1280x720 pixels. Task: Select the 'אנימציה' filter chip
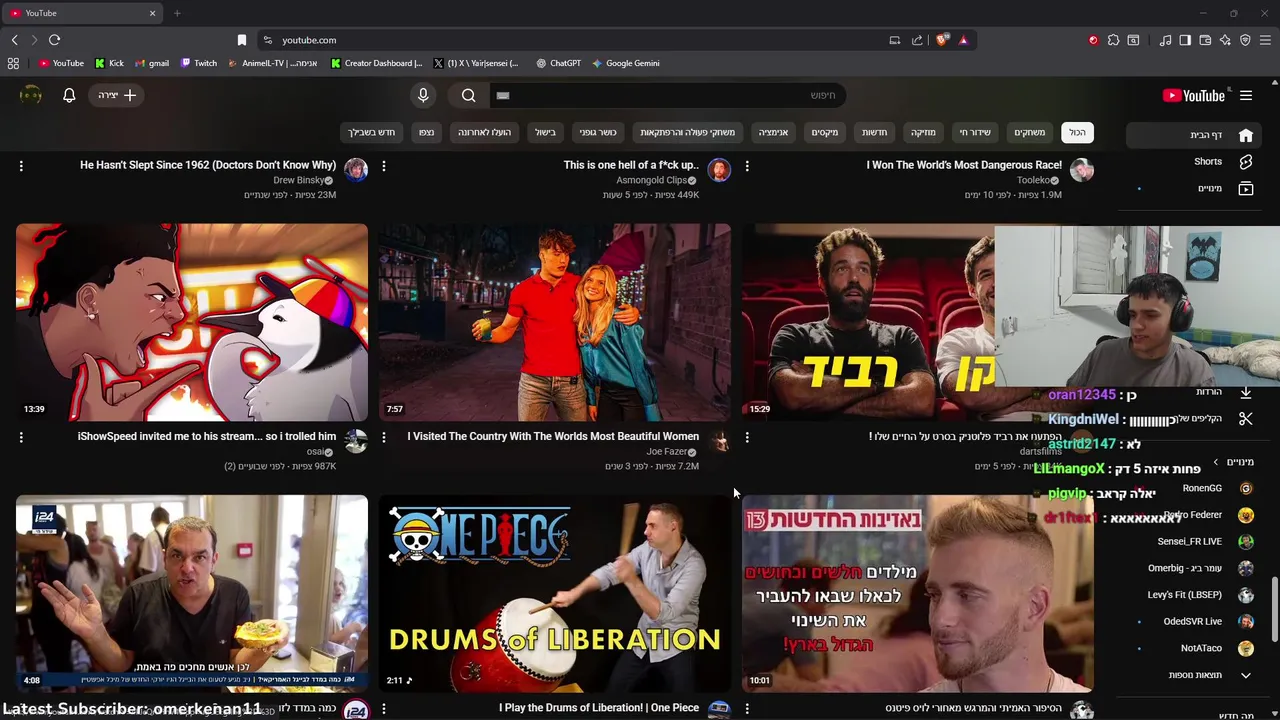click(x=773, y=132)
